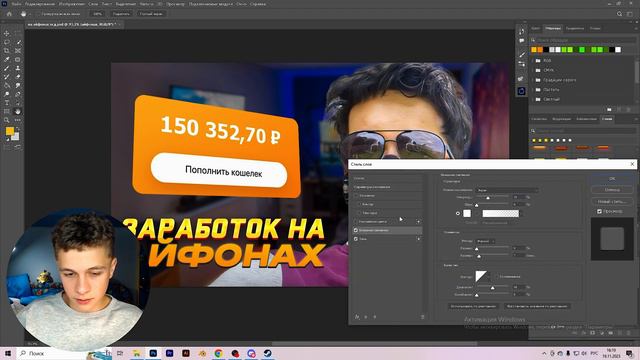This screenshot has height=360, width=640.
Task: Uncheck the Drop Shadow effect checkbox
Action: click(x=356, y=239)
